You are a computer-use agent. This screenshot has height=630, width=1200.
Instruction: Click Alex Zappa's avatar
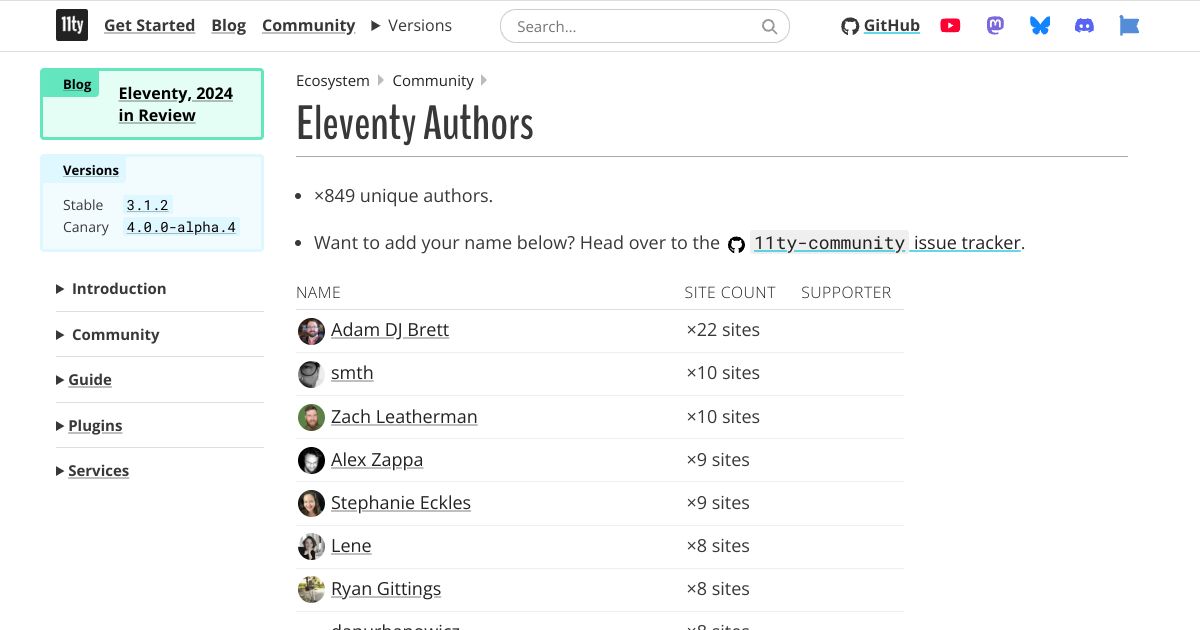pyautogui.click(x=311, y=460)
